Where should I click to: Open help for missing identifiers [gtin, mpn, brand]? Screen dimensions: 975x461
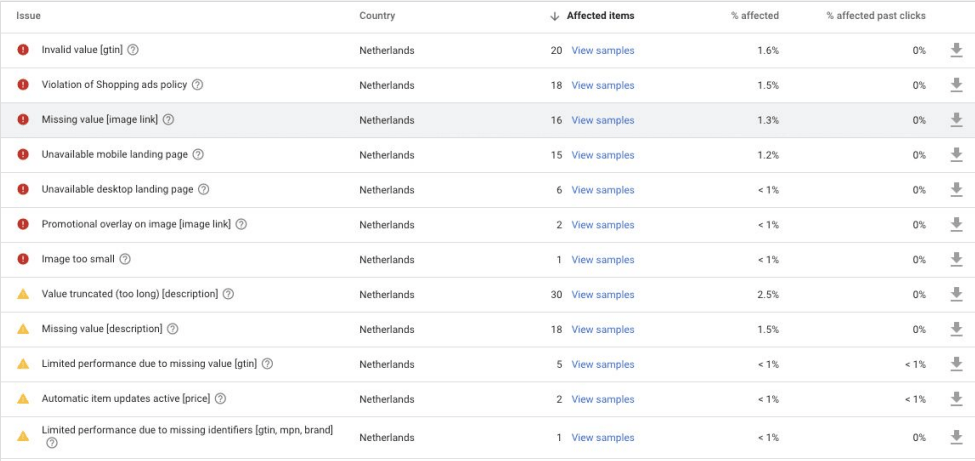point(52,443)
